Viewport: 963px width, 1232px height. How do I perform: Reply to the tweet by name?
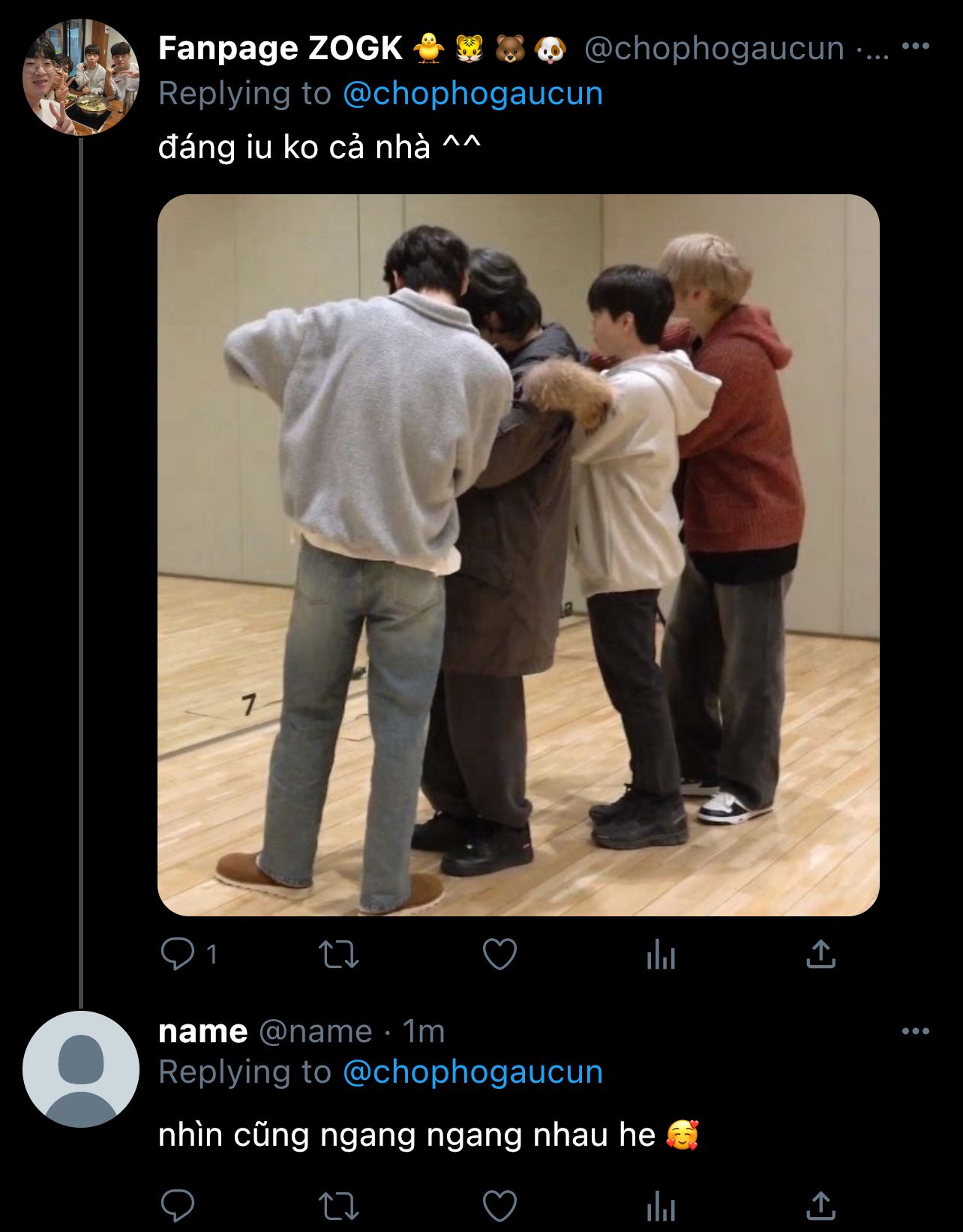pos(178,1206)
